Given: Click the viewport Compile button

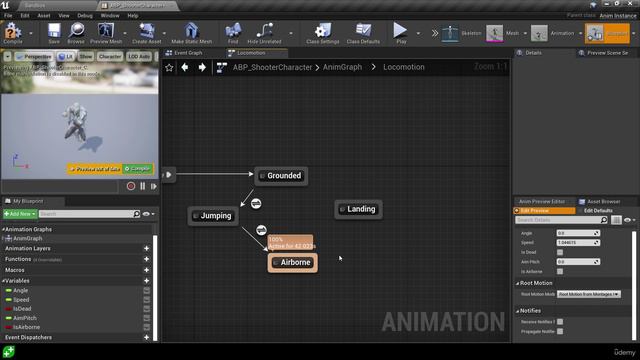Looking at the screenshot, I should pos(138,169).
